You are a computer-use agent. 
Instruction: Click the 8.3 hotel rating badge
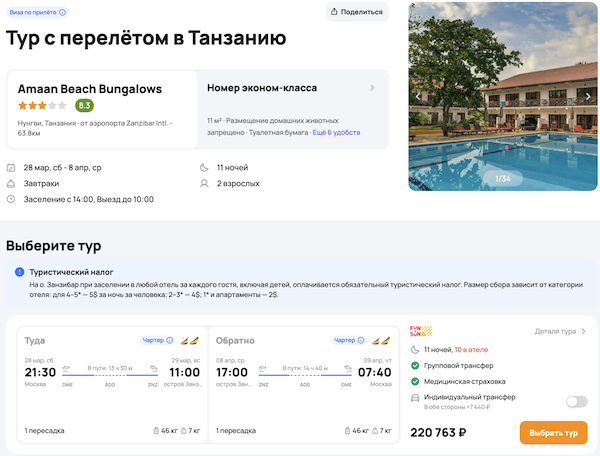pos(85,105)
